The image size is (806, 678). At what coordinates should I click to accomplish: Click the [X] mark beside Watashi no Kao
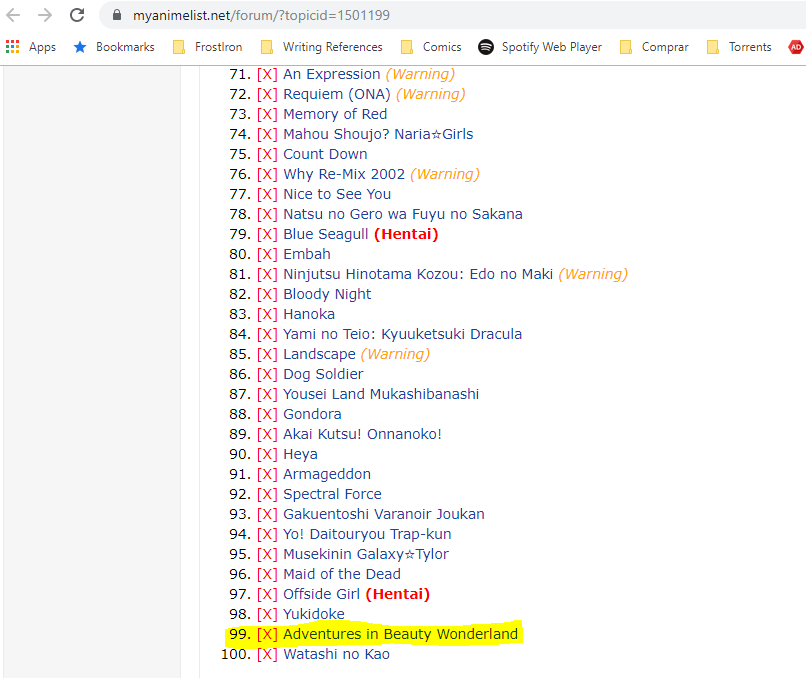tap(267, 654)
